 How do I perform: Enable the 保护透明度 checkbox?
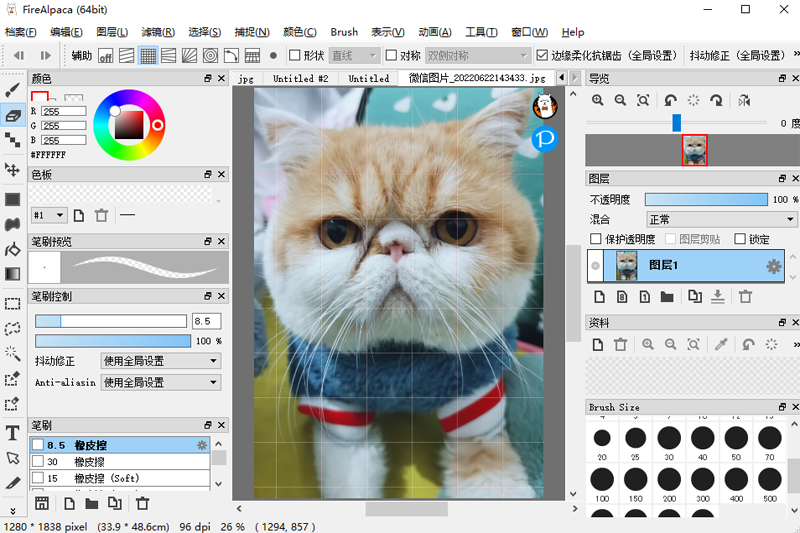597,239
